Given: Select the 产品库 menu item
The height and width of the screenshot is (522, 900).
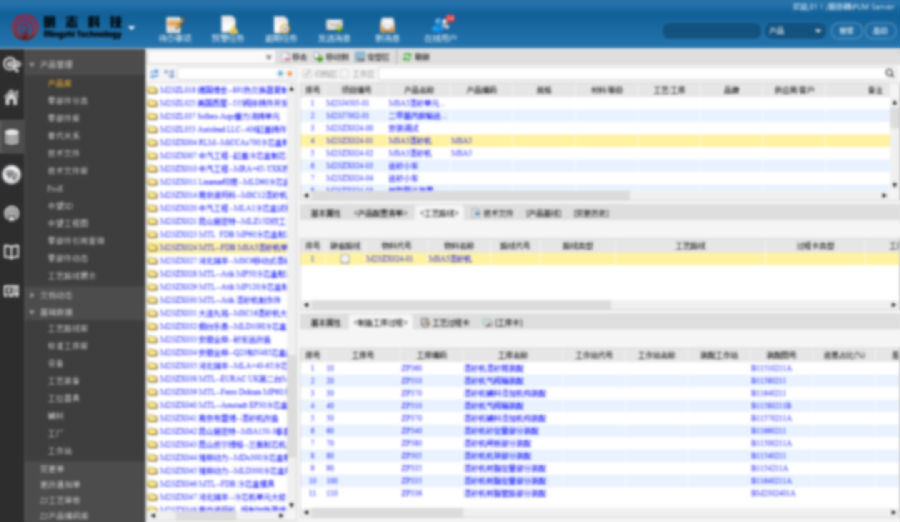Looking at the screenshot, I should click(x=60, y=83).
